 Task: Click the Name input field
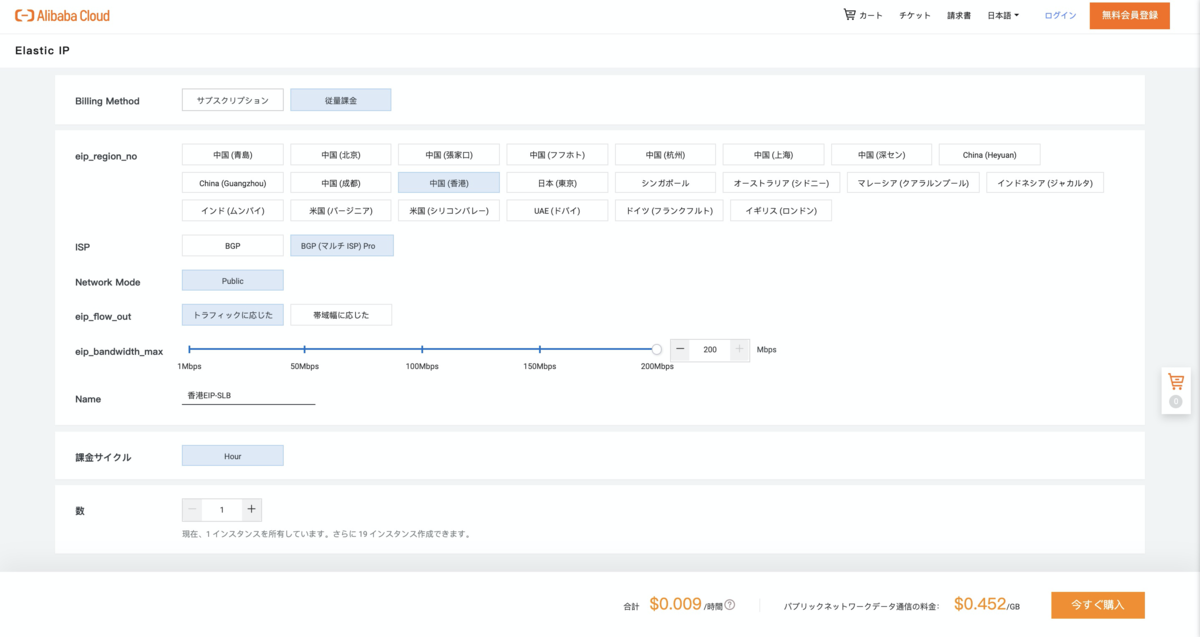click(x=248, y=396)
